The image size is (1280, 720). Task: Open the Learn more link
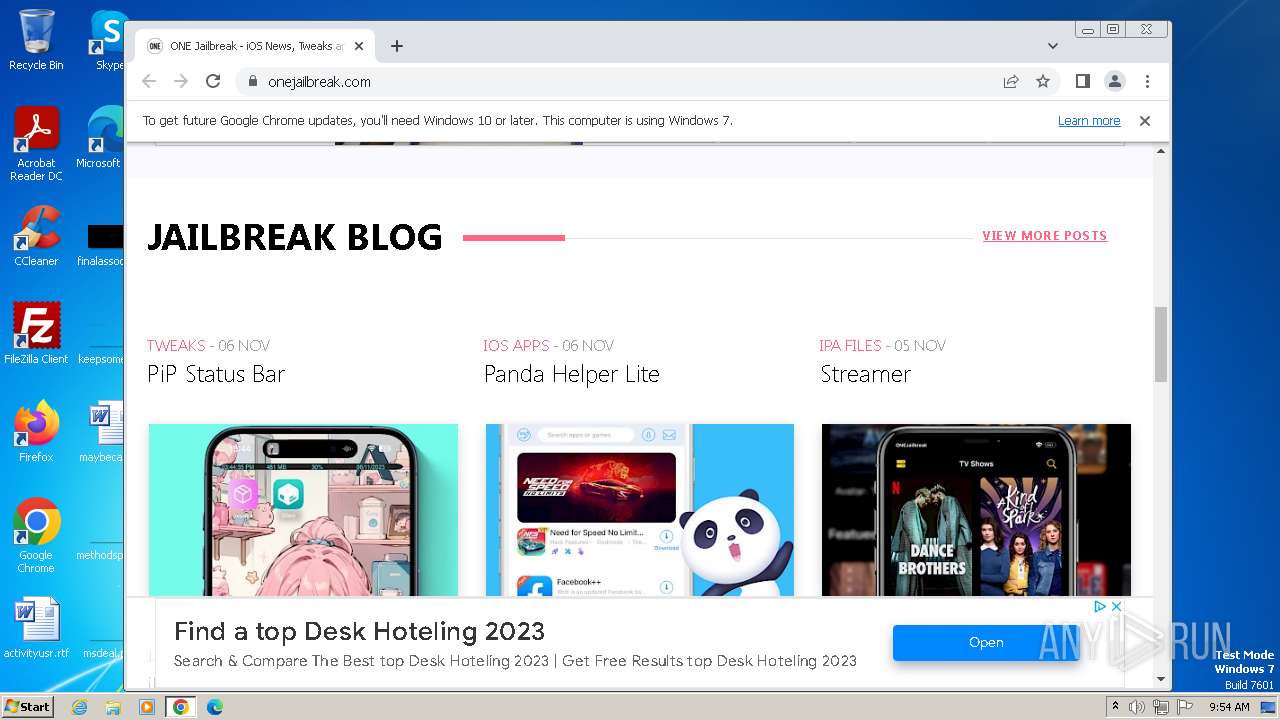point(1089,121)
